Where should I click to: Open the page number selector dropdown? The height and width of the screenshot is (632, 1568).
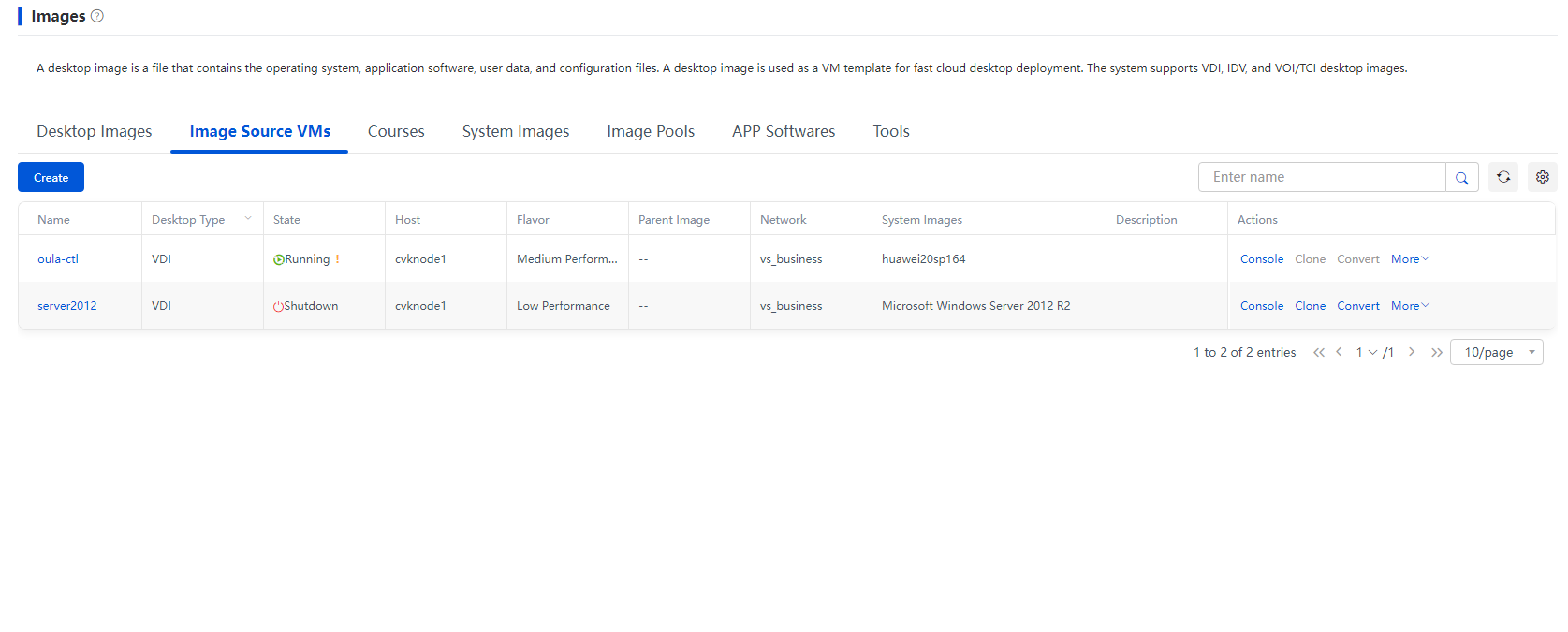pos(1367,352)
